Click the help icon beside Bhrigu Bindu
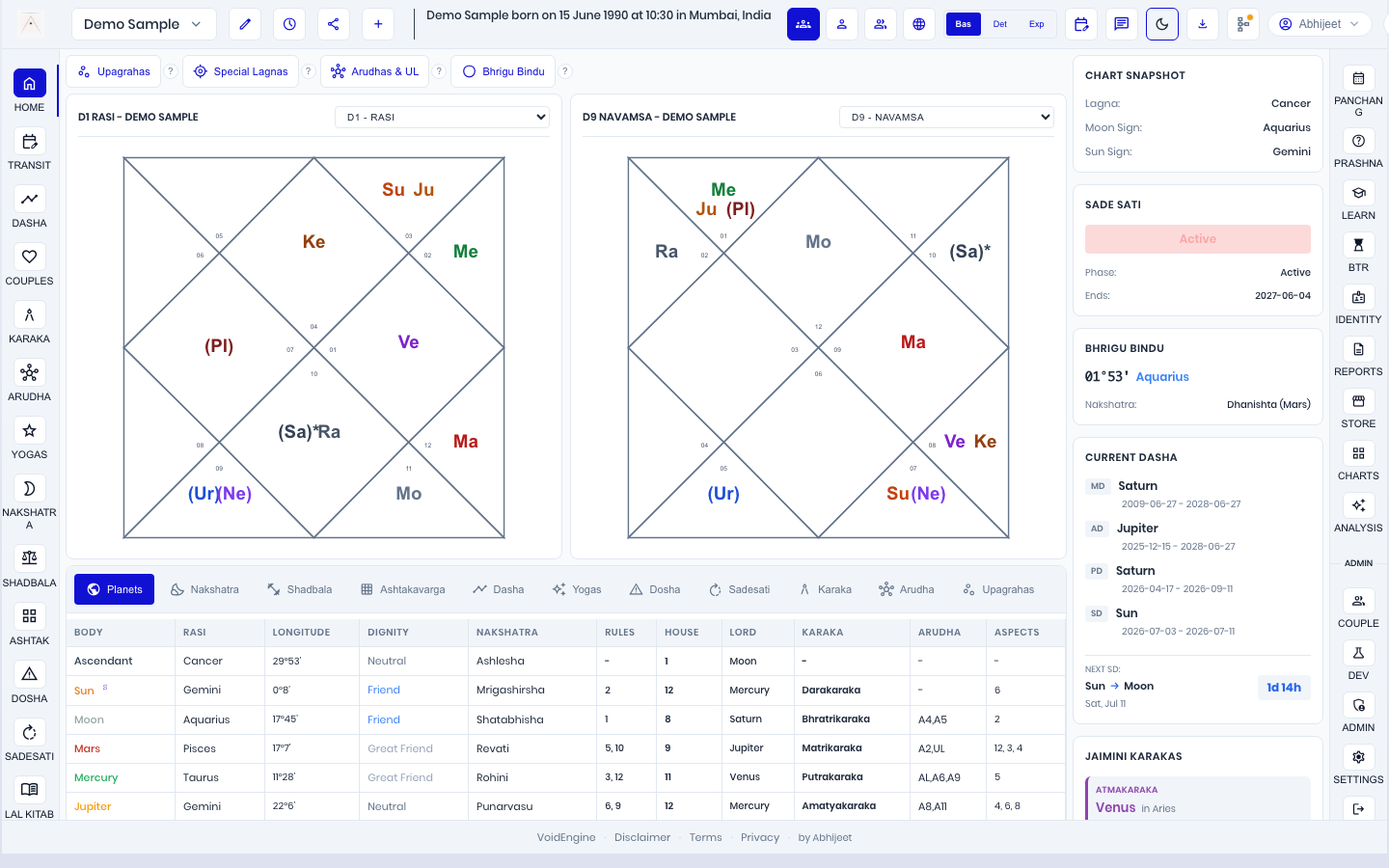Viewport: 1389px width, 868px height. (x=566, y=71)
